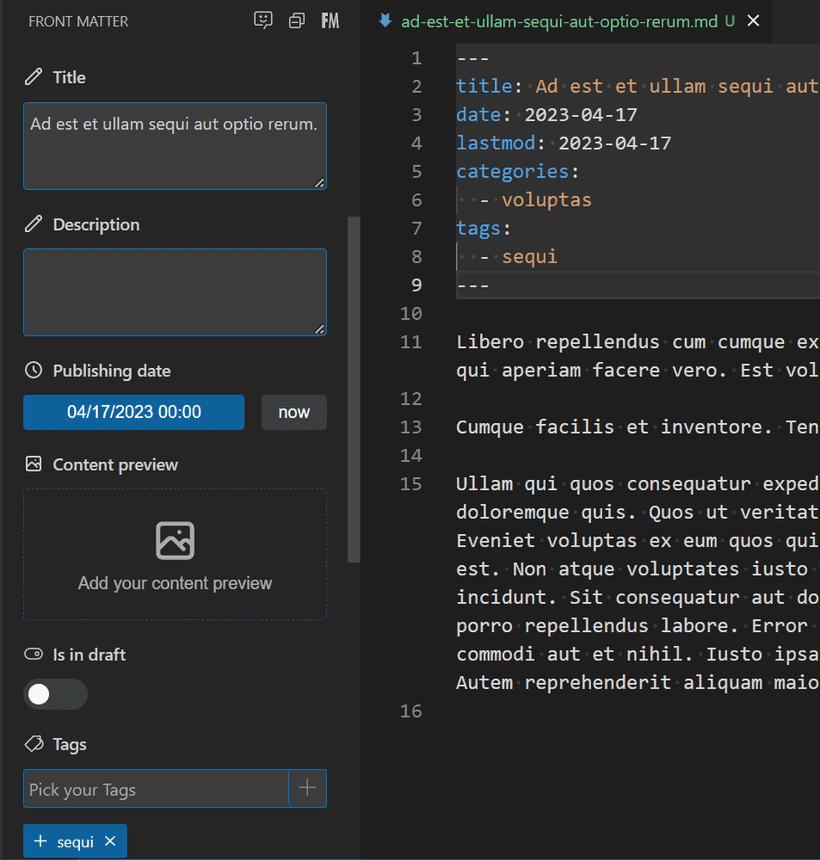Click the Pick your Tags combo box

(155, 789)
